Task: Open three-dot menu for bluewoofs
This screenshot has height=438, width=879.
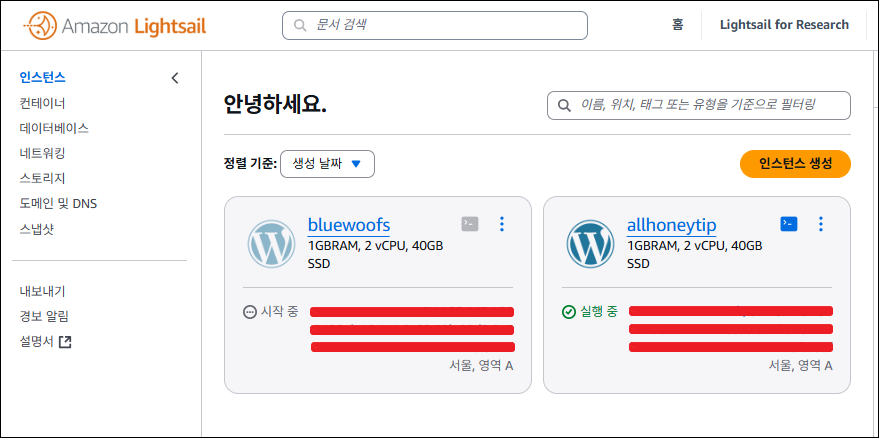Action: (502, 224)
